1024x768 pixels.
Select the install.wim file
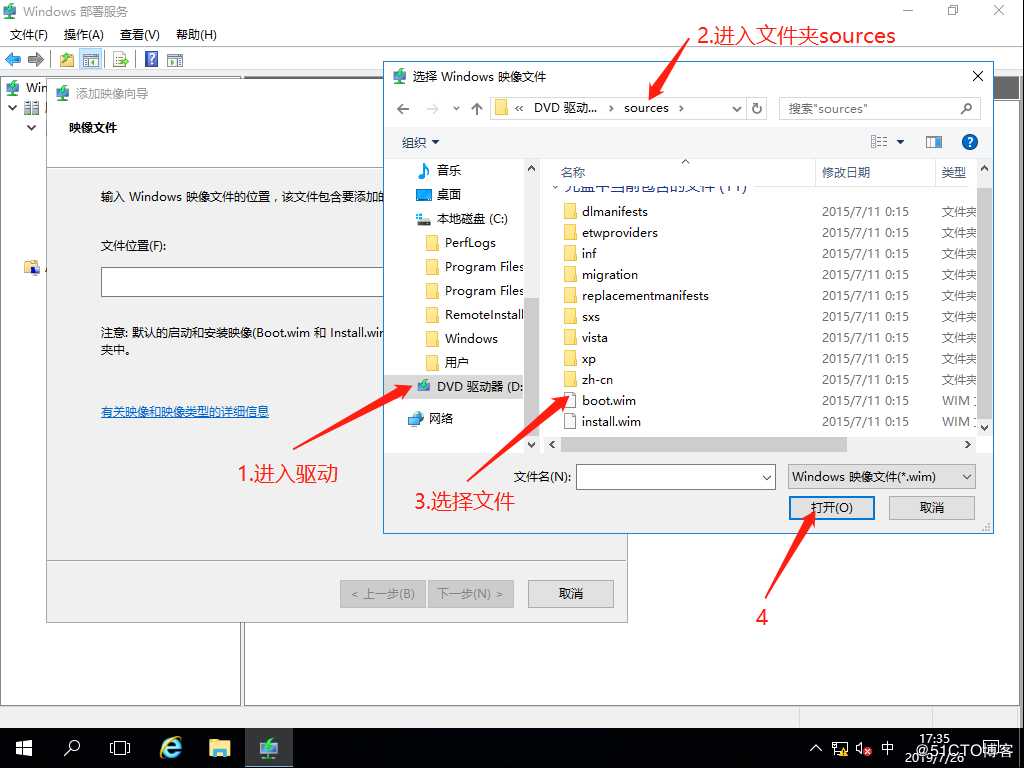[611, 421]
